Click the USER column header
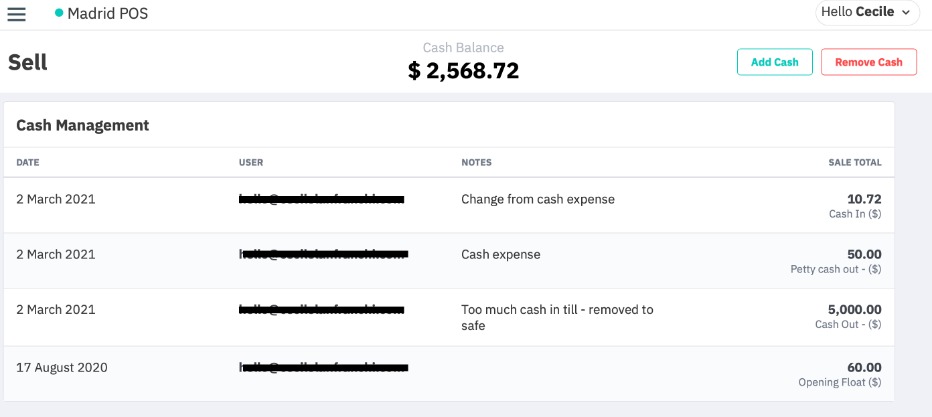The image size is (932, 417). [x=251, y=162]
